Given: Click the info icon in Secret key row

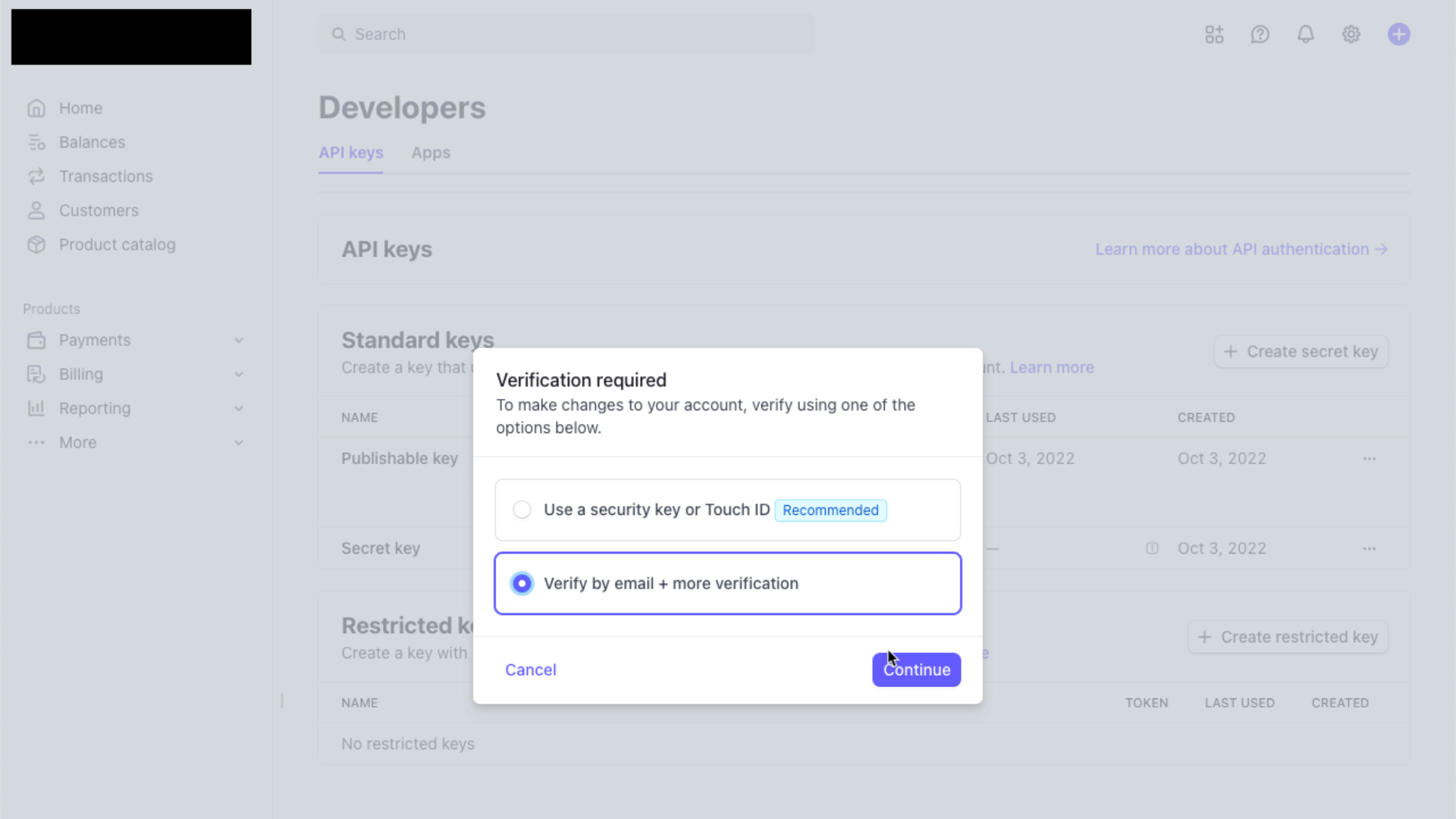Looking at the screenshot, I should [x=1152, y=548].
